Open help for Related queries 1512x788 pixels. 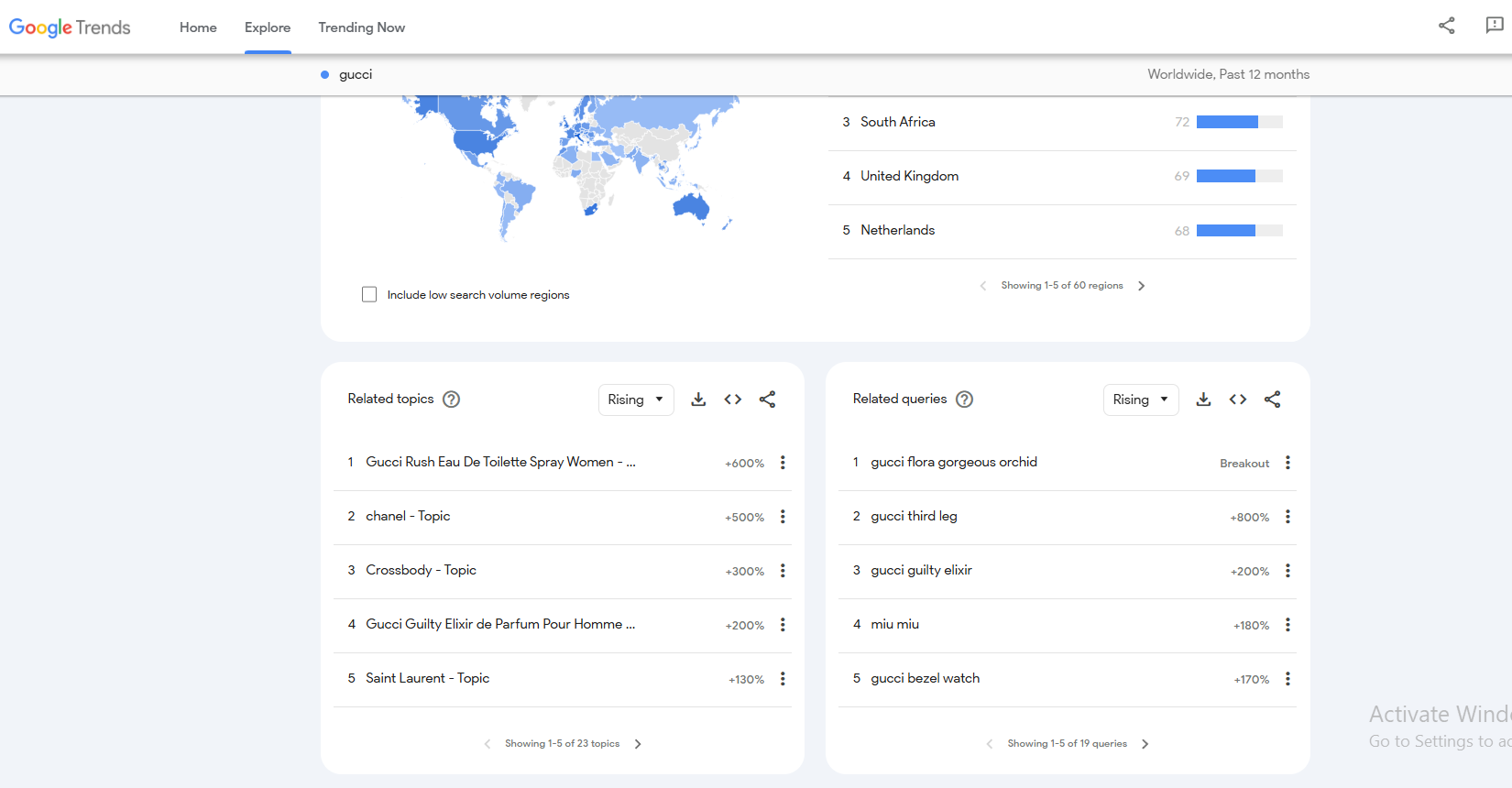pos(964,399)
